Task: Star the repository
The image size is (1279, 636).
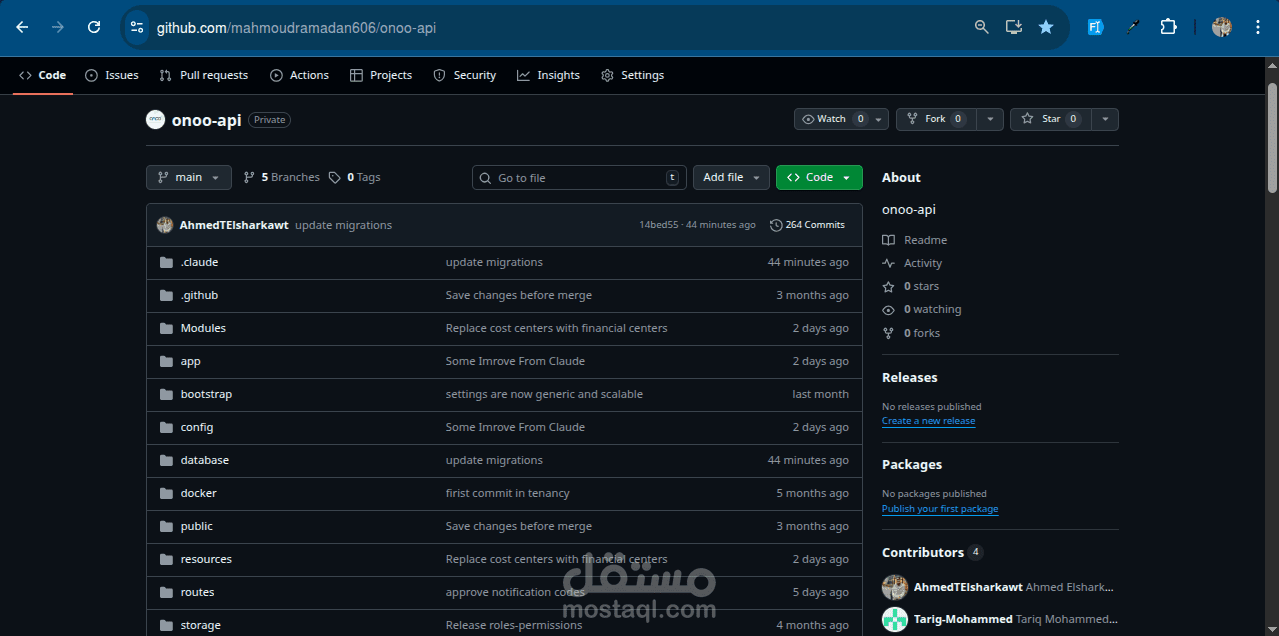Action: click(1051, 119)
